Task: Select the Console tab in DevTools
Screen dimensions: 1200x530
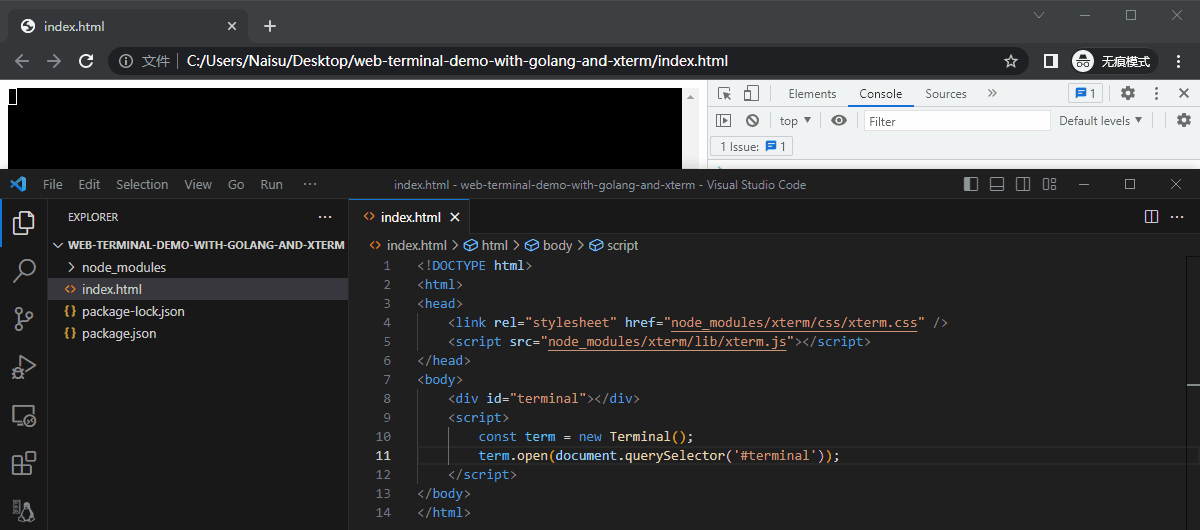Action: (x=881, y=93)
